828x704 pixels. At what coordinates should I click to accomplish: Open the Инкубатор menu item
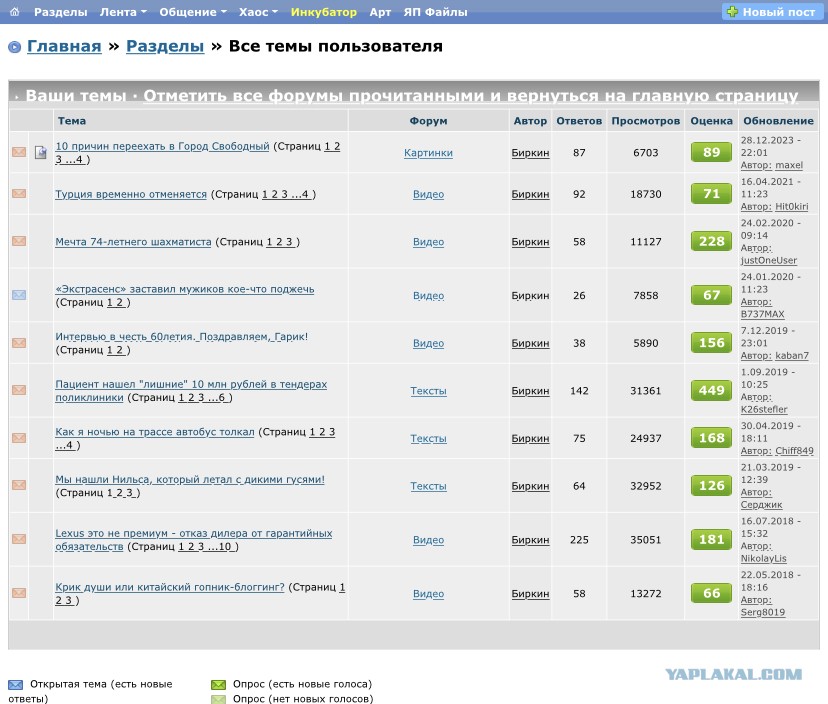324,12
